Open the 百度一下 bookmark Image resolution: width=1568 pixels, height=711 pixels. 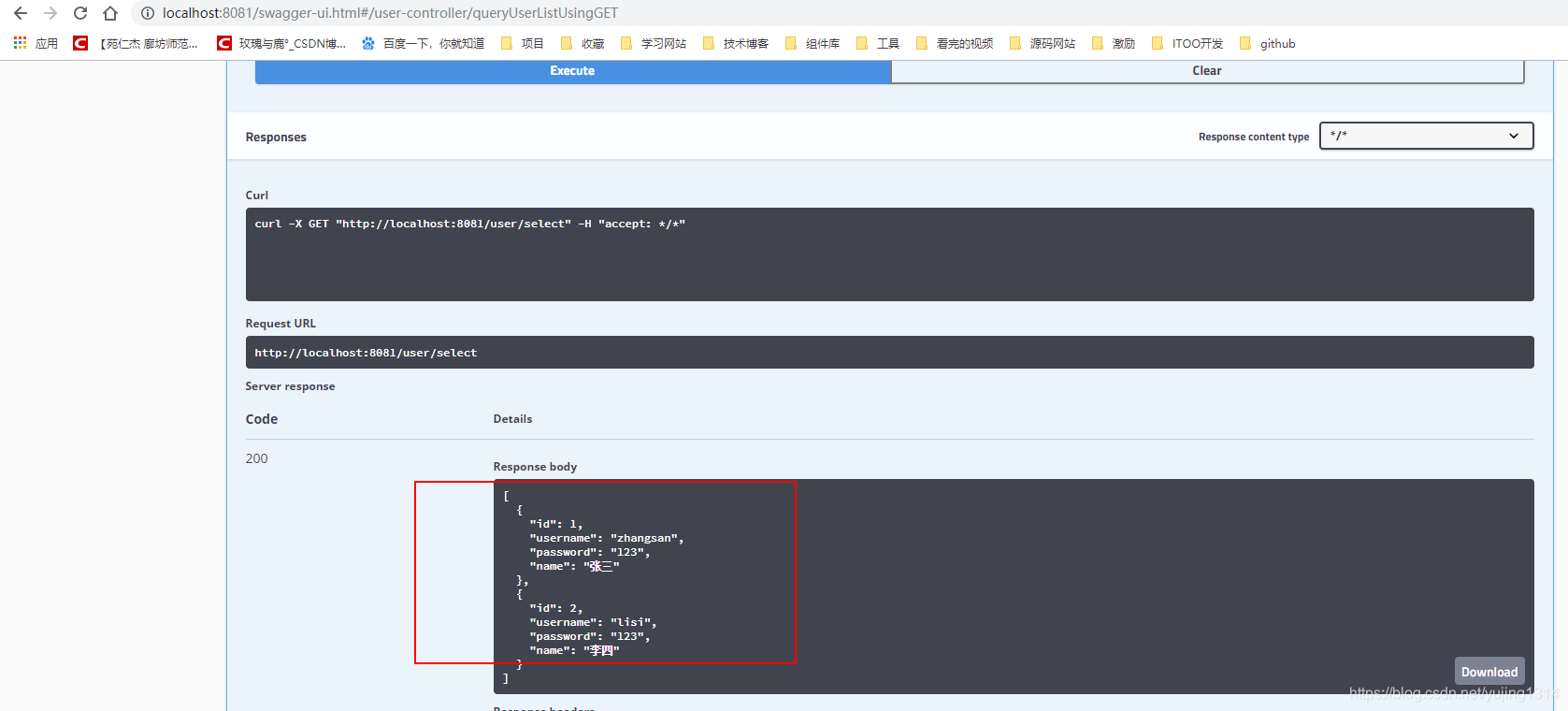(x=423, y=43)
